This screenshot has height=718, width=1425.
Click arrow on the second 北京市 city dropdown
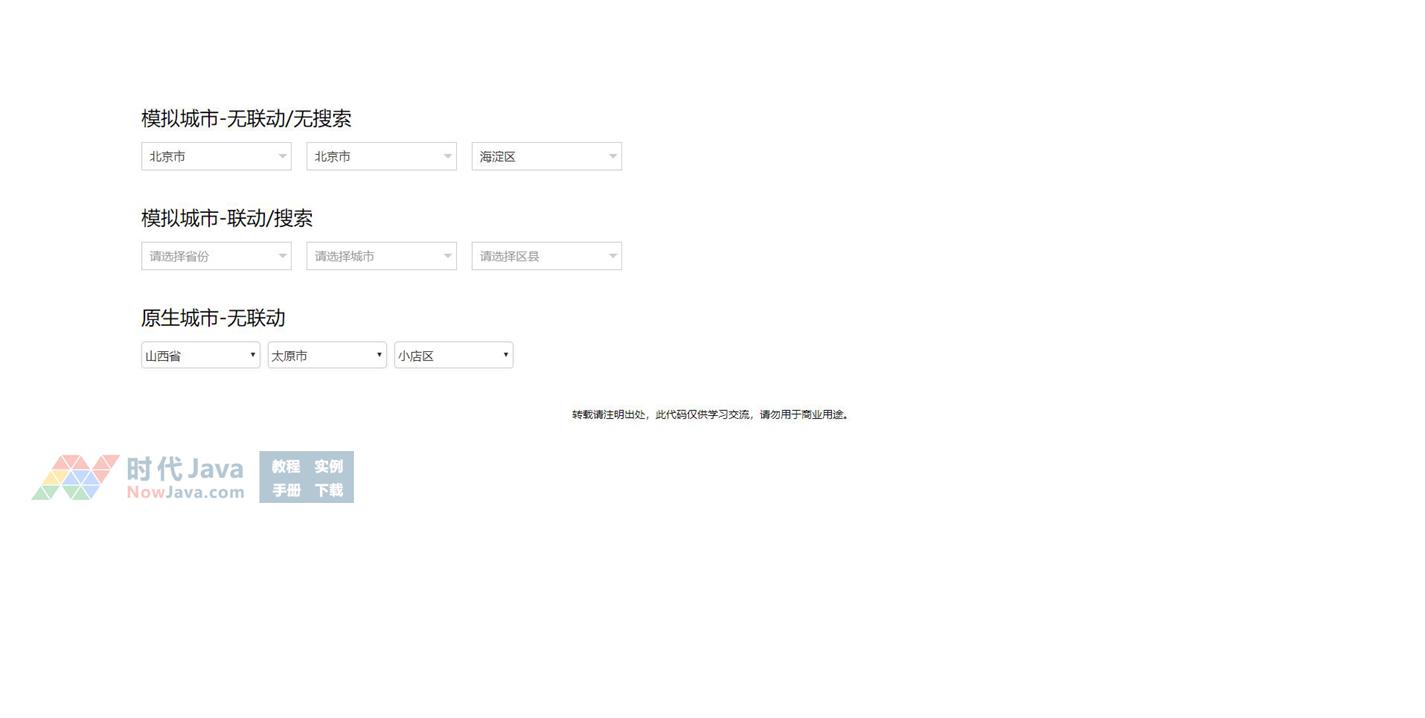coord(447,156)
